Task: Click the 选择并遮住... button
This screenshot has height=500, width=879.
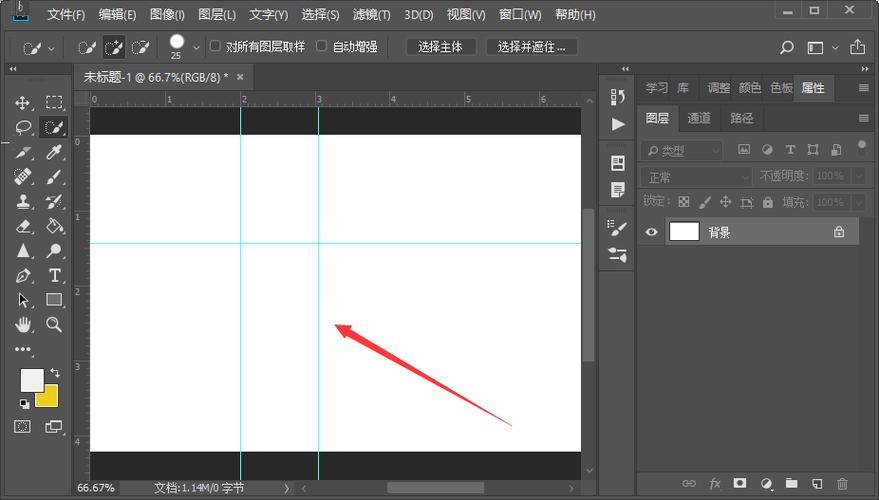Action: 531,47
